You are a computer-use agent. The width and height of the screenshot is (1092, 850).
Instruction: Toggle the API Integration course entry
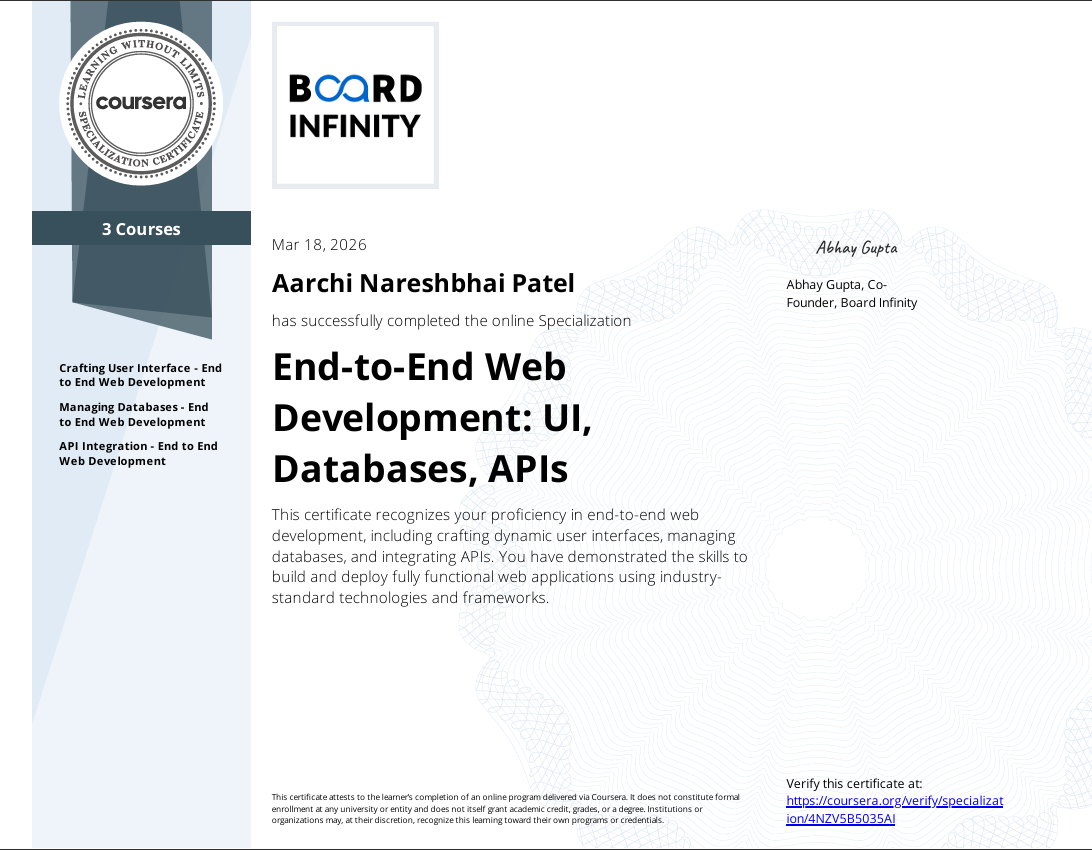(x=140, y=453)
